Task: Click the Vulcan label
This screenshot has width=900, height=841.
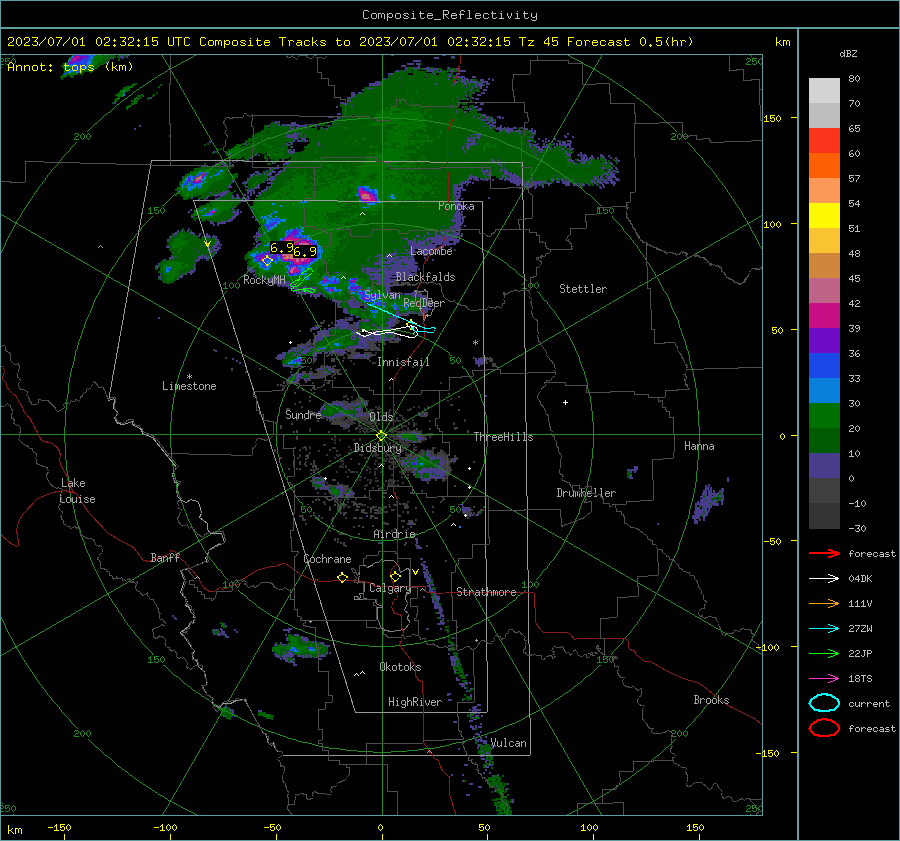Action: coord(509,743)
